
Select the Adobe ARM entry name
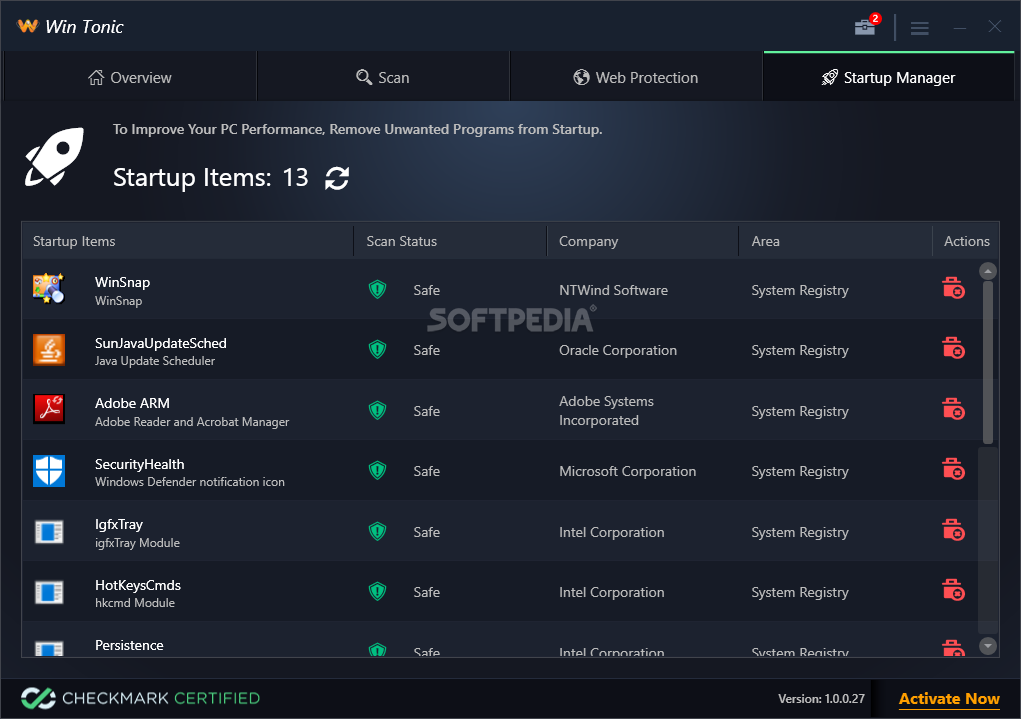132,403
